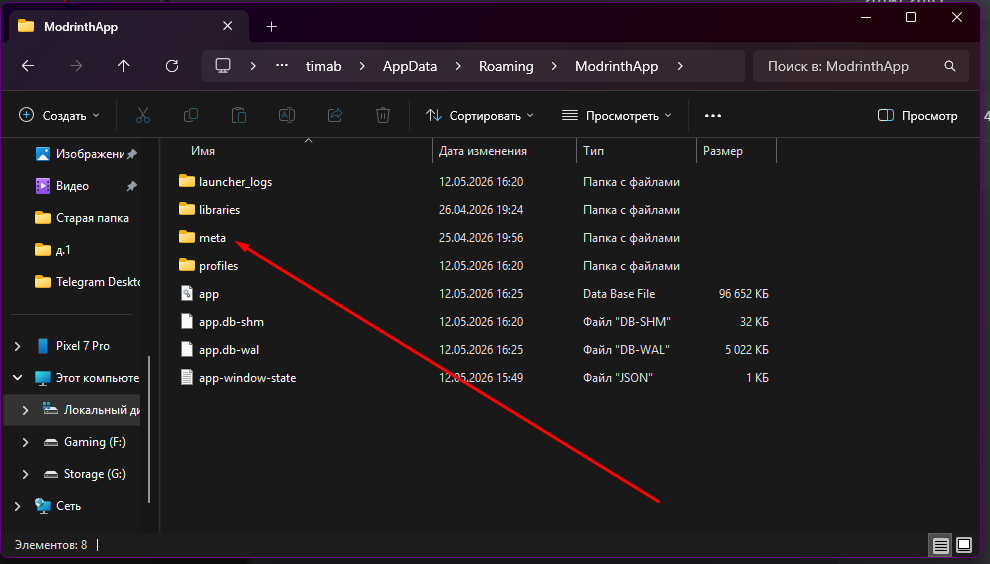Screen dimensions: 990x564
Task: Click the Cut scissors icon
Action: (x=143, y=116)
